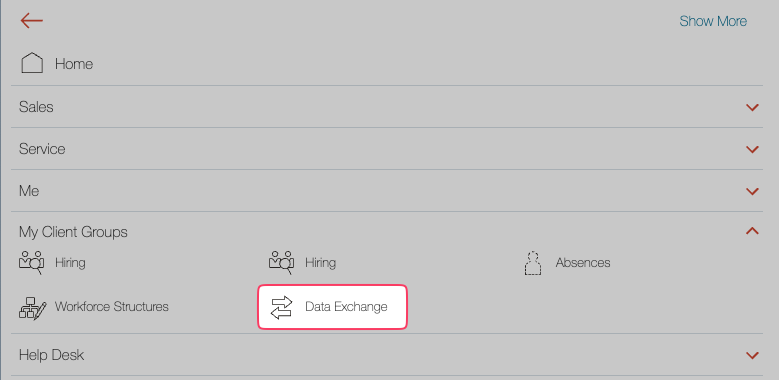Select the Home menu label
The image size is (779, 380).
74,64
